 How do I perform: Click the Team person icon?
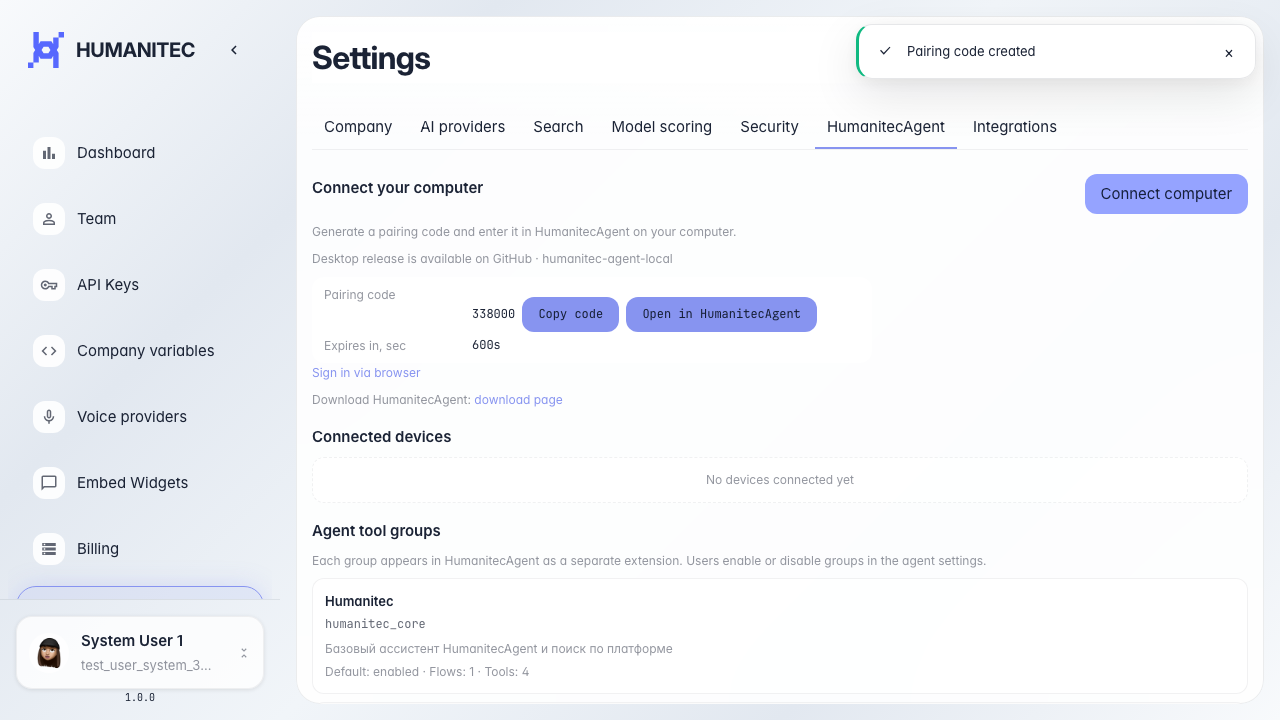[49, 219]
